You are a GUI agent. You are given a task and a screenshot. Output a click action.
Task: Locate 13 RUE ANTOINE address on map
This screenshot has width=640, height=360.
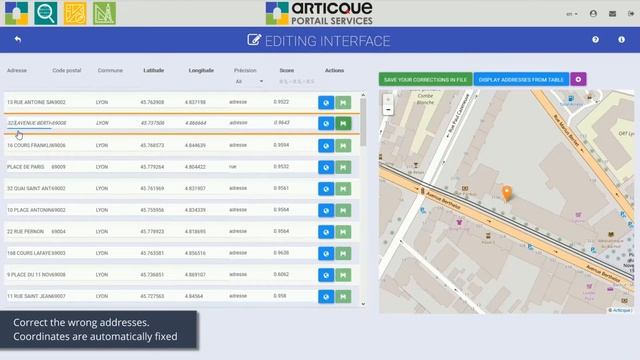tap(326, 103)
